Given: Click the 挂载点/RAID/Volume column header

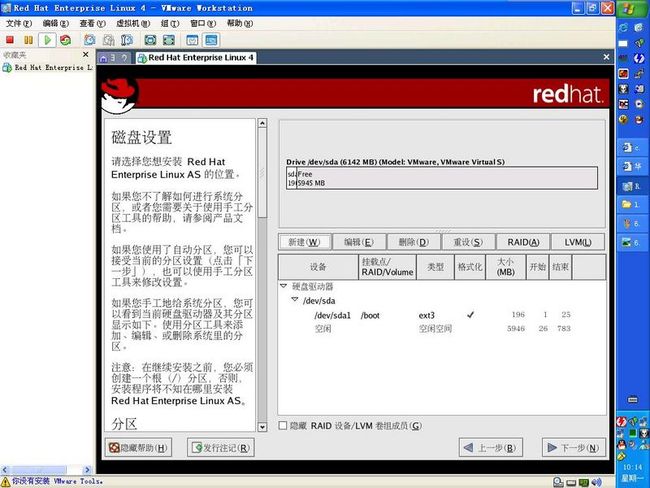Looking at the screenshot, I should click(x=387, y=267).
